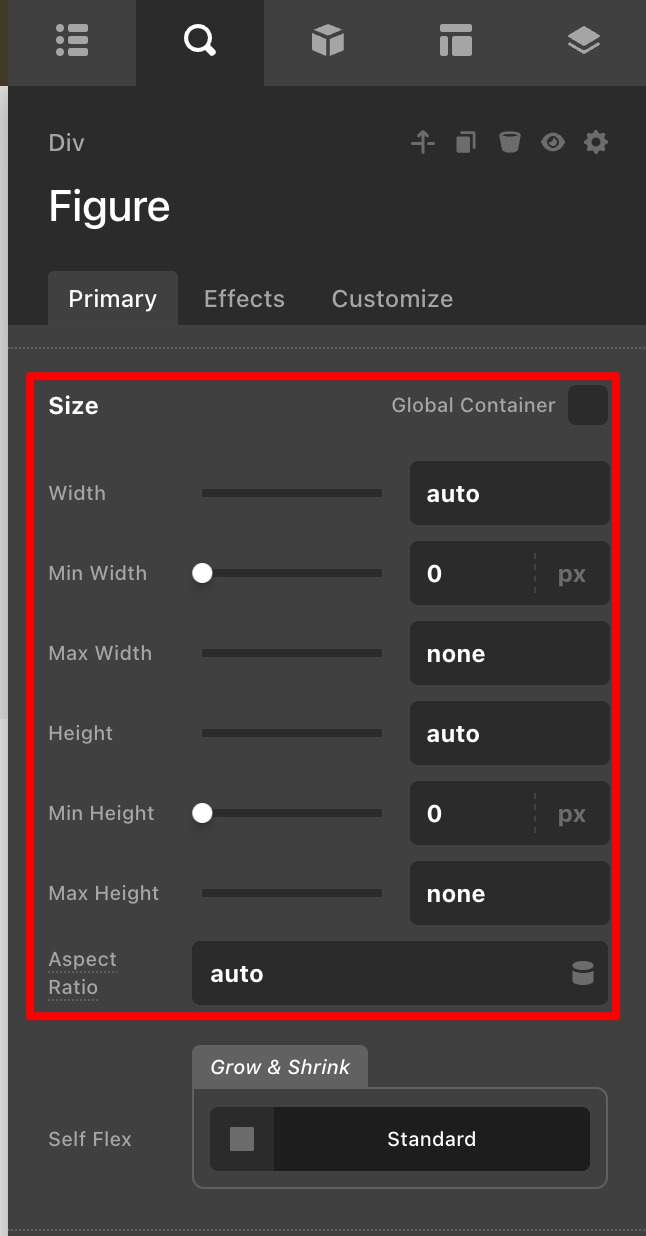646x1236 pixels.
Task: Duplicate the Figure element
Action: (466, 143)
